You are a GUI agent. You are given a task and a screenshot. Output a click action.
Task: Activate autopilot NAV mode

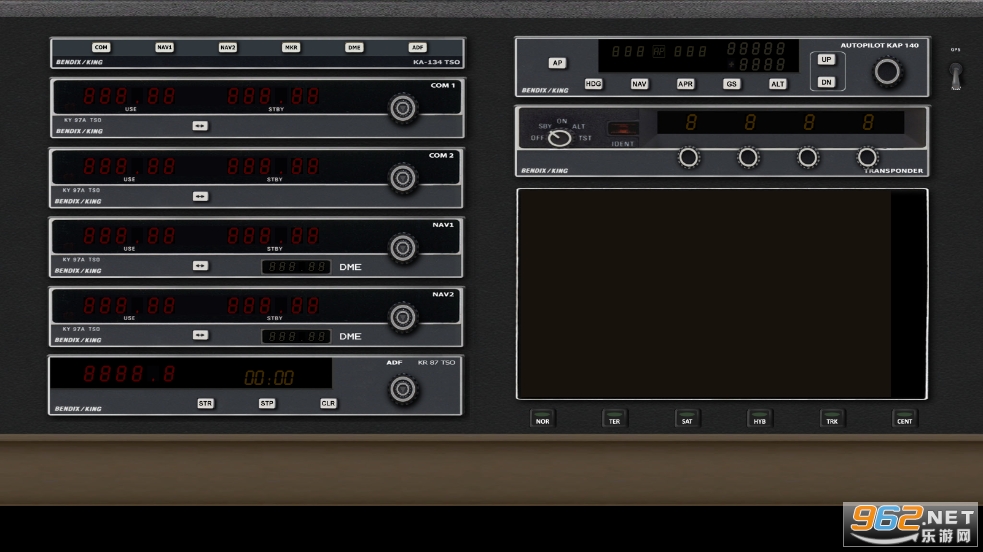click(x=639, y=84)
